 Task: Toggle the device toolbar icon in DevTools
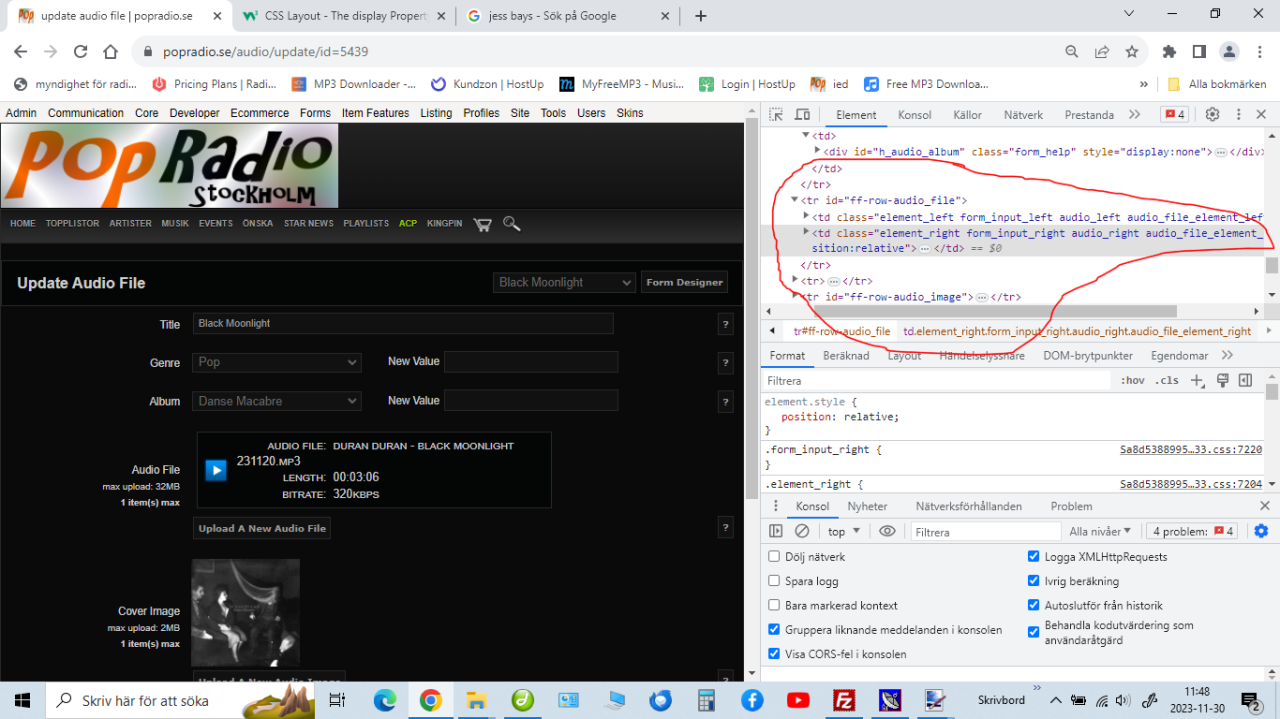coord(802,115)
